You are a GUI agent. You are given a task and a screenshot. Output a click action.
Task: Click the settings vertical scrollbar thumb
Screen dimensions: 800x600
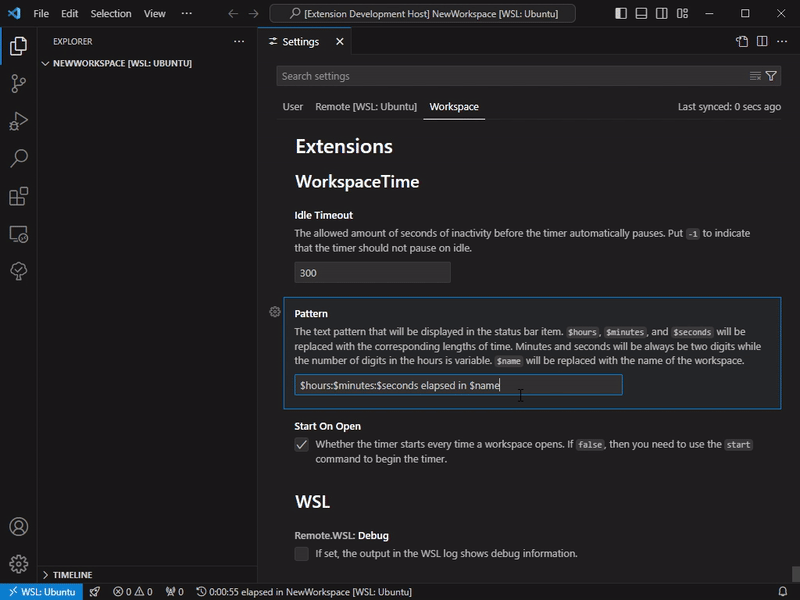[x=795, y=574]
